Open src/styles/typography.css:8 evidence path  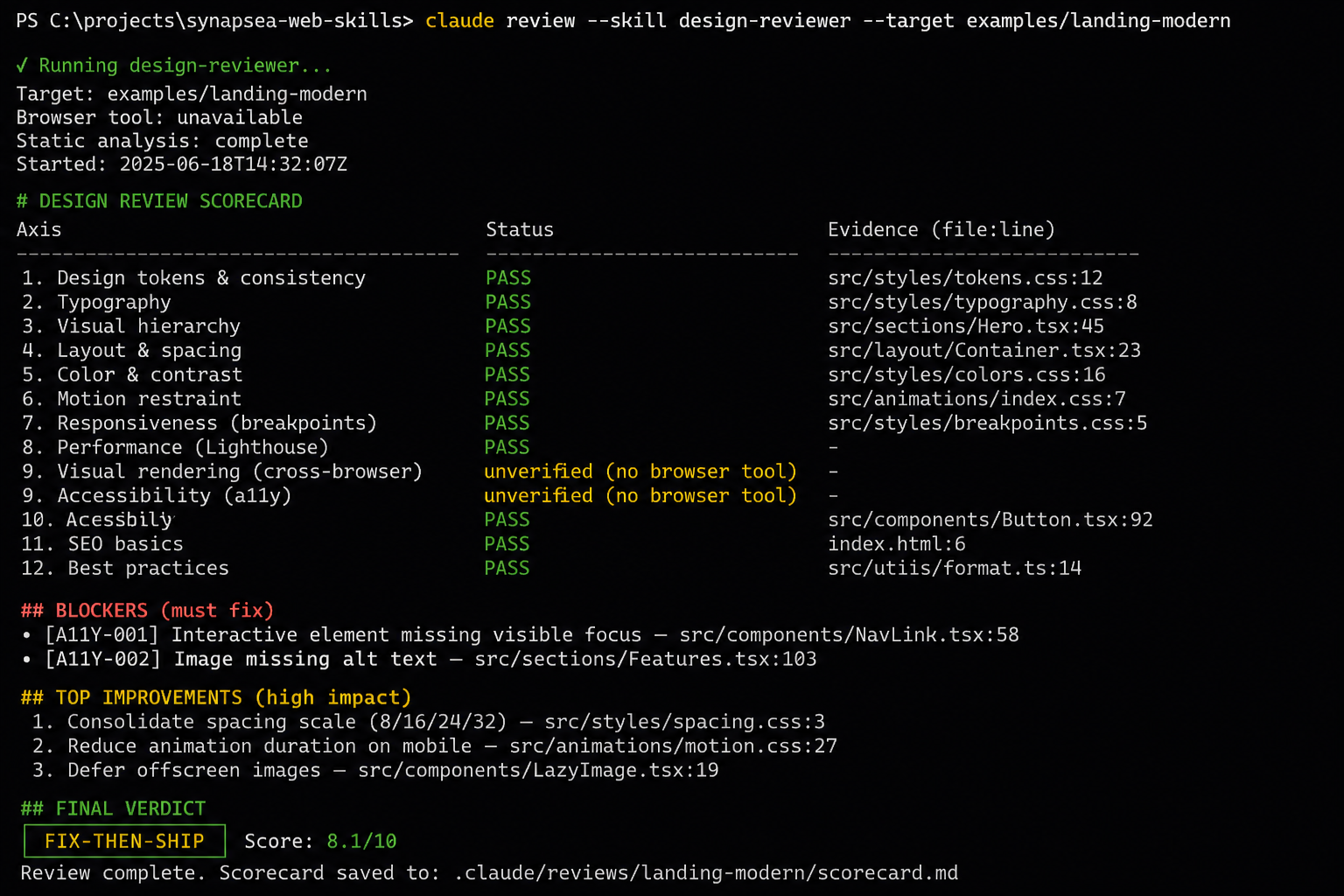coord(983,303)
